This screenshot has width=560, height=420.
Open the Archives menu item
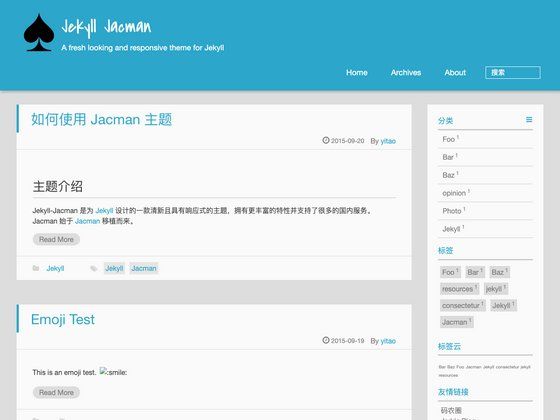[406, 72]
